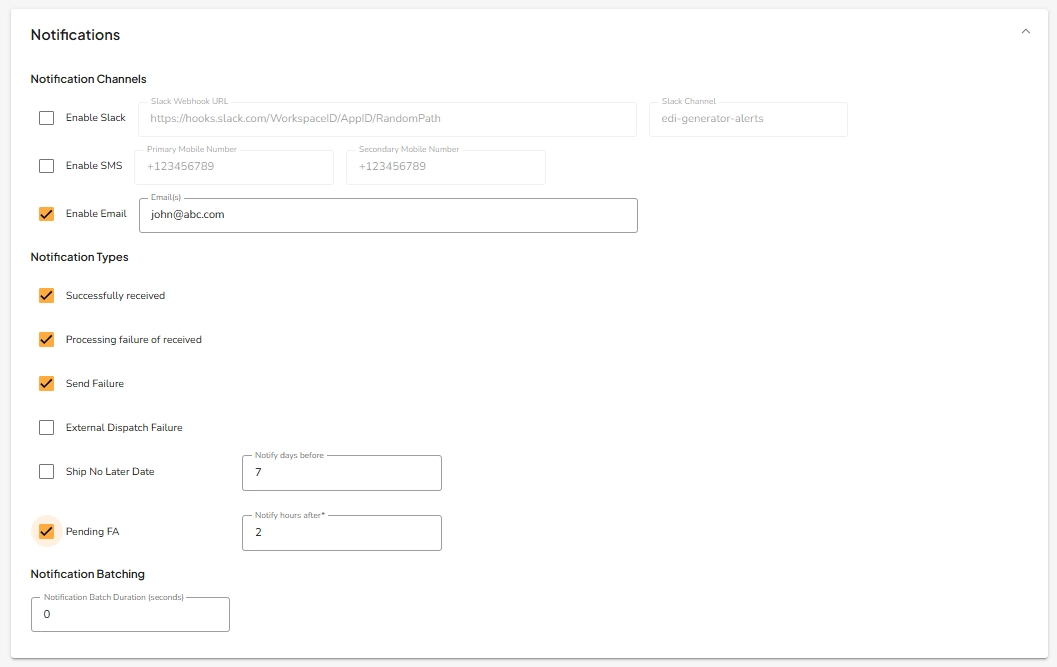
Task: Edit the Notify days before value
Action: point(341,472)
